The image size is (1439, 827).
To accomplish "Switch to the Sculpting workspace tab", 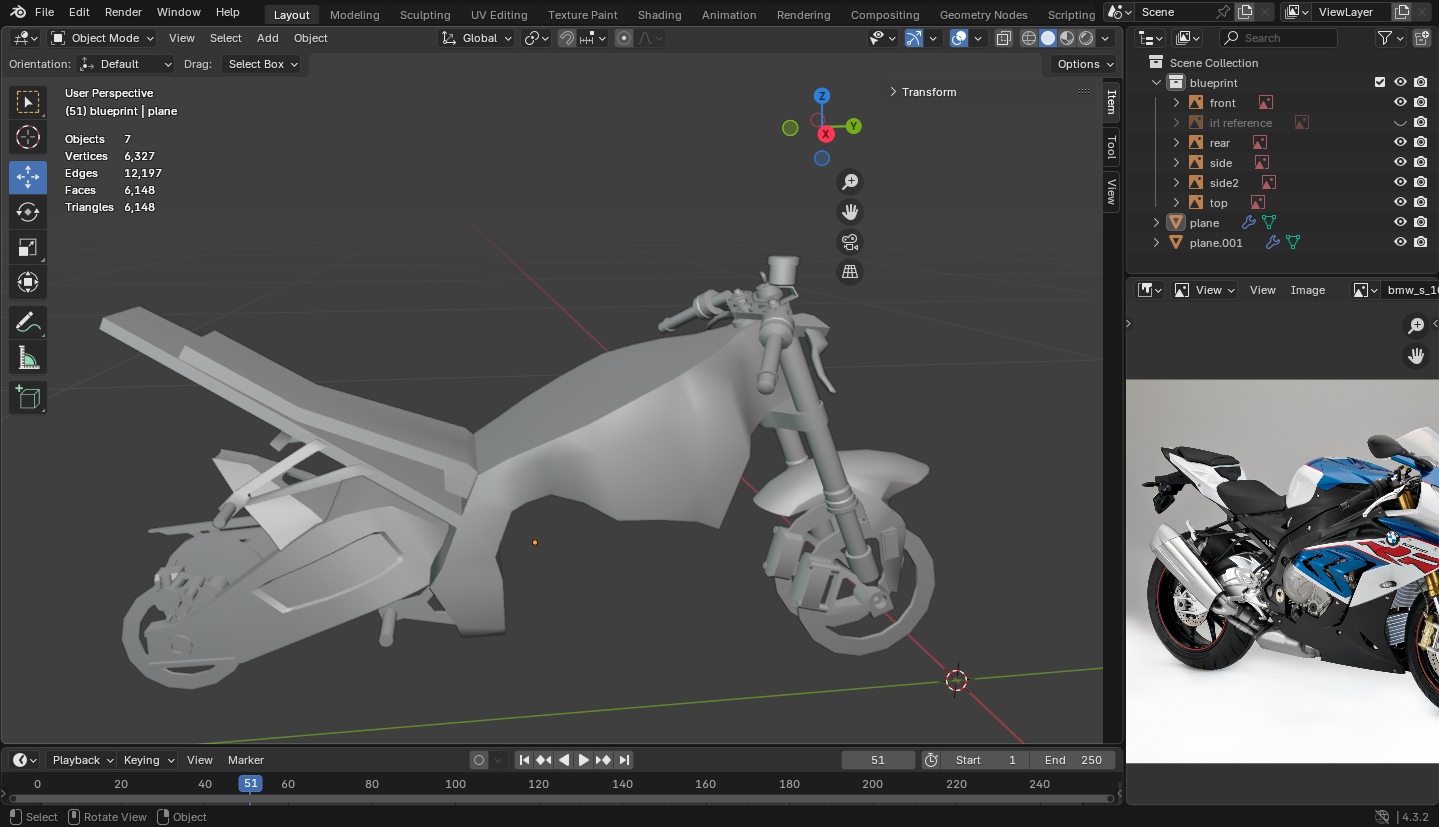I will tap(424, 15).
